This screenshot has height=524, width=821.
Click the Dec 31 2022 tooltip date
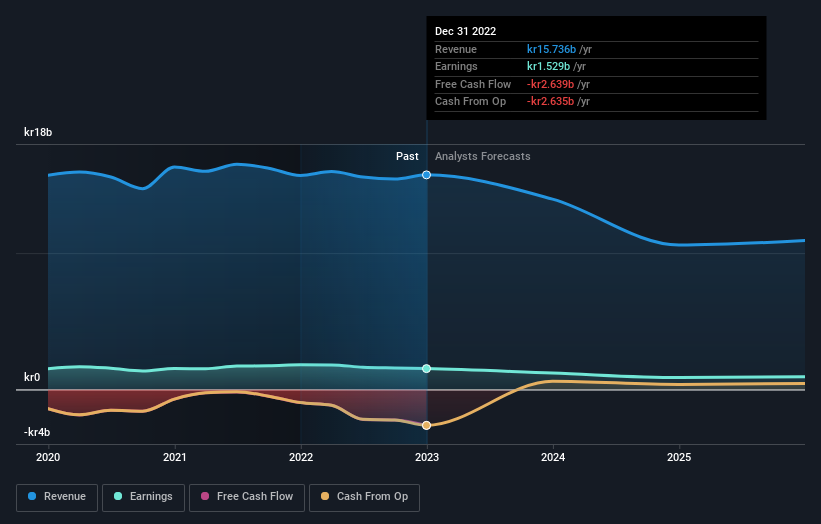point(465,31)
